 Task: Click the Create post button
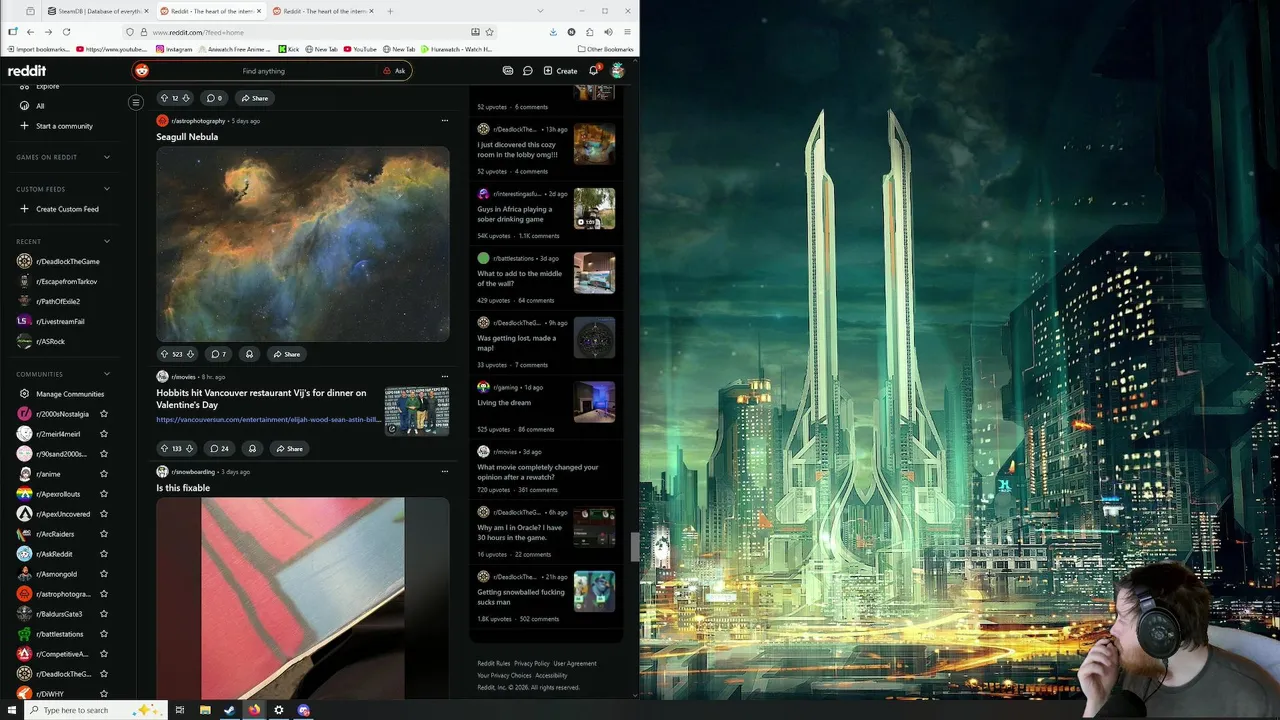[560, 71]
